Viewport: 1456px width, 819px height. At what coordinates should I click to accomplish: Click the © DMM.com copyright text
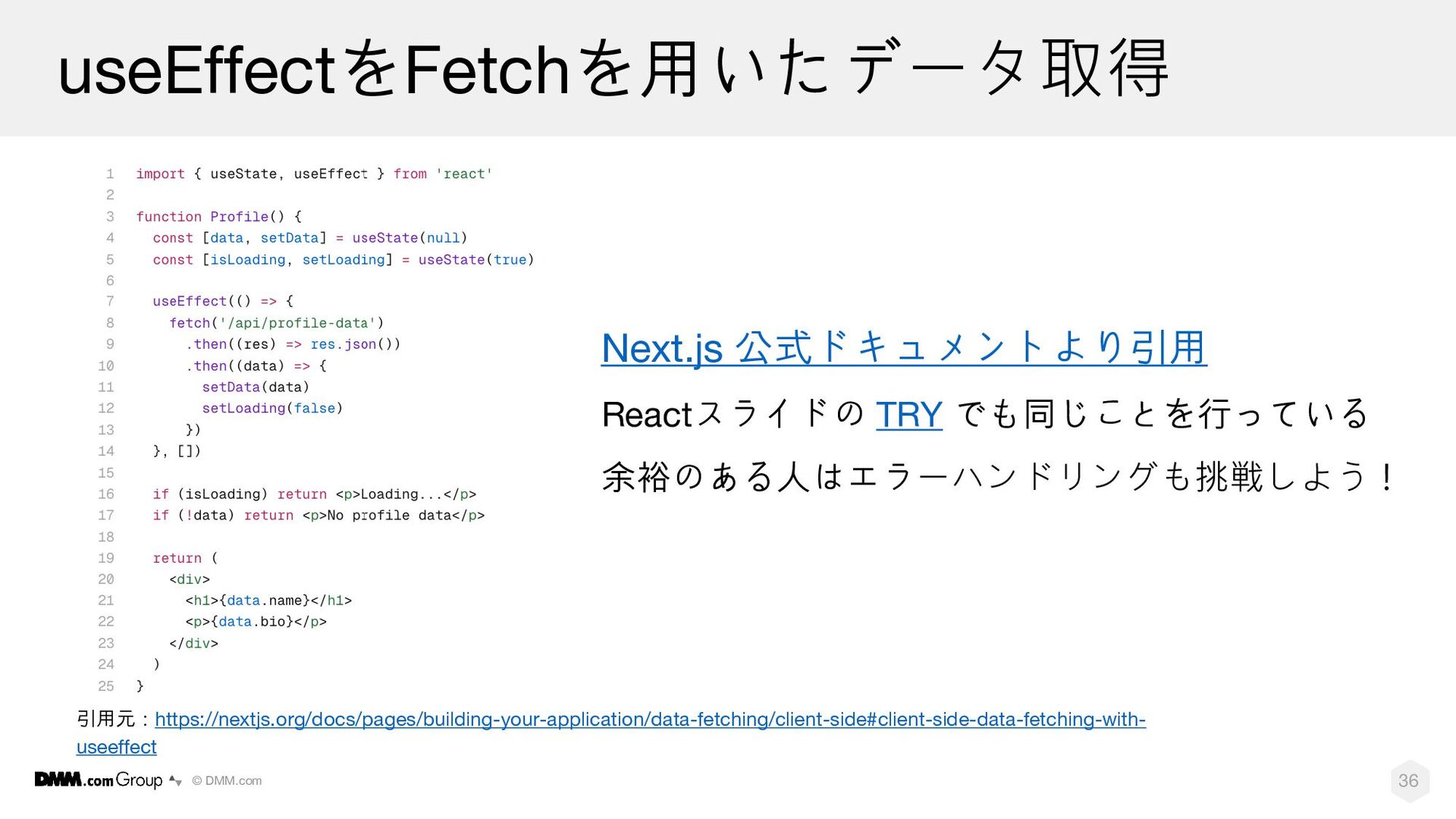coord(227,781)
